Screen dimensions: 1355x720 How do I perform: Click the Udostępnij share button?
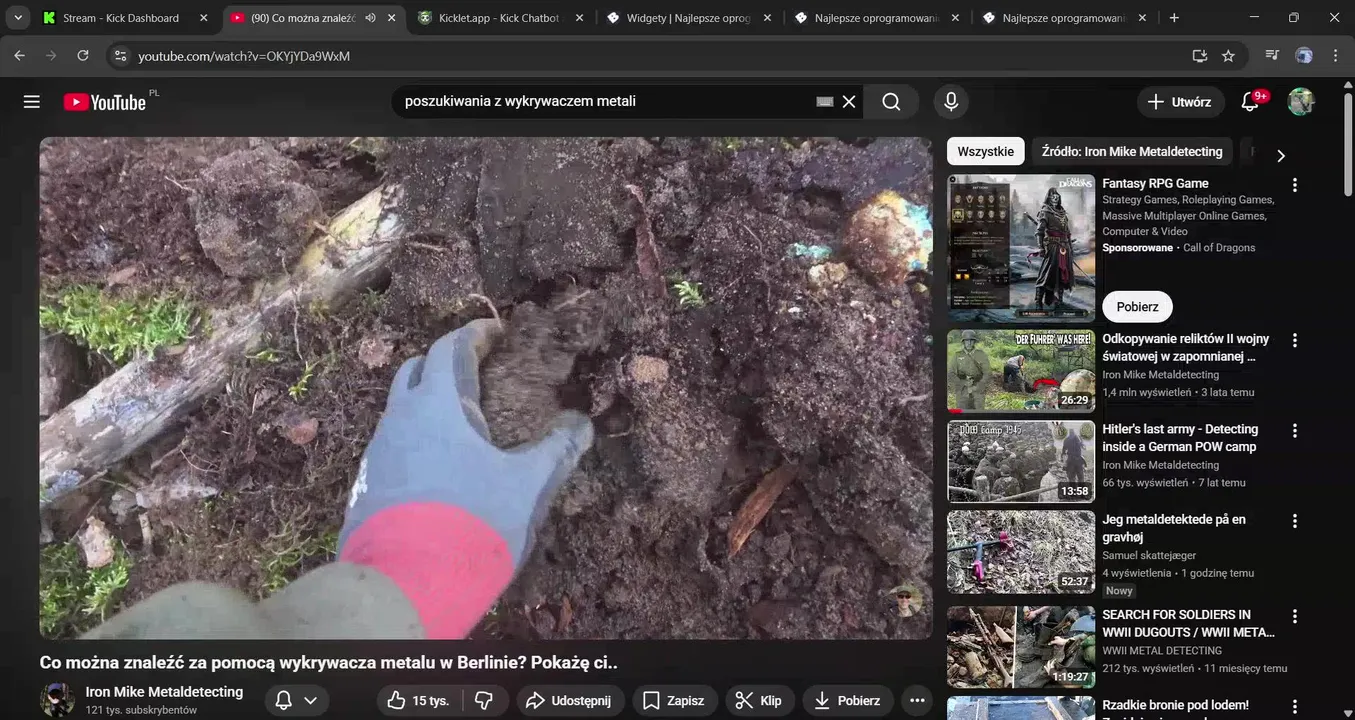point(570,701)
